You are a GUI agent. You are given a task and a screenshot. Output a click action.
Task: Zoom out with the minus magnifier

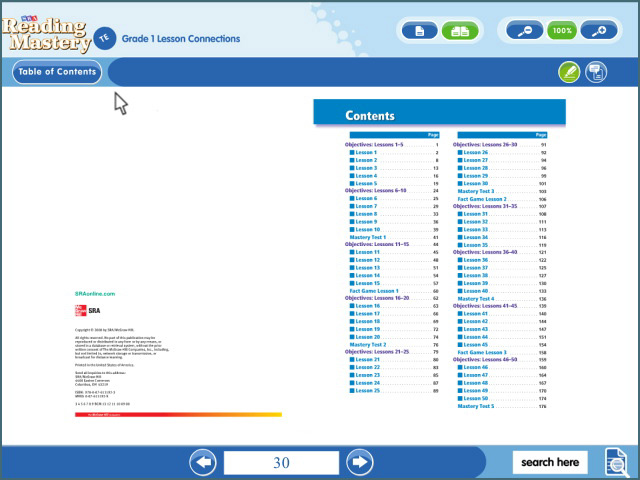(x=523, y=31)
